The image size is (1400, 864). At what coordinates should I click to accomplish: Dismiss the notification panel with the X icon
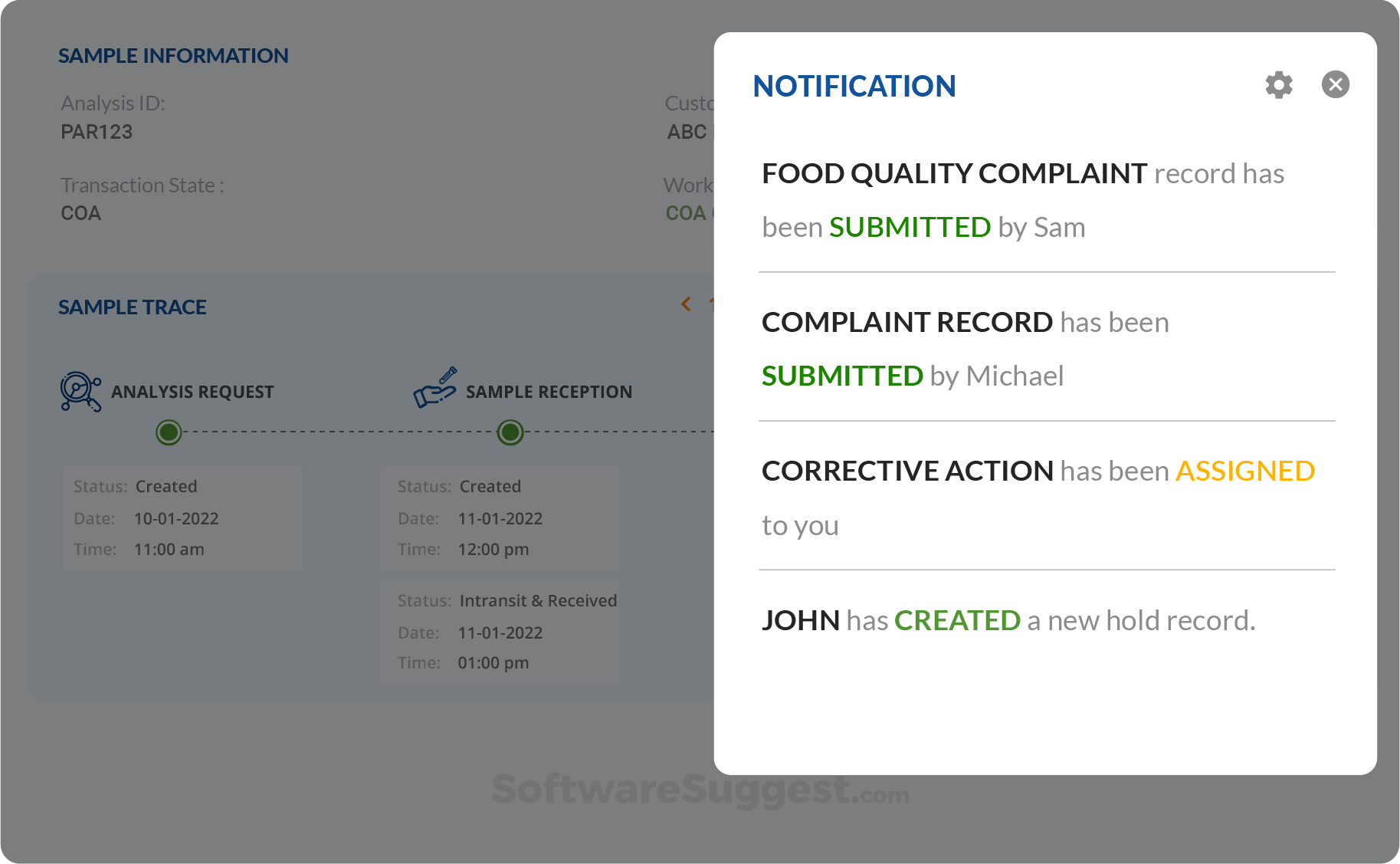(1336, 84)
